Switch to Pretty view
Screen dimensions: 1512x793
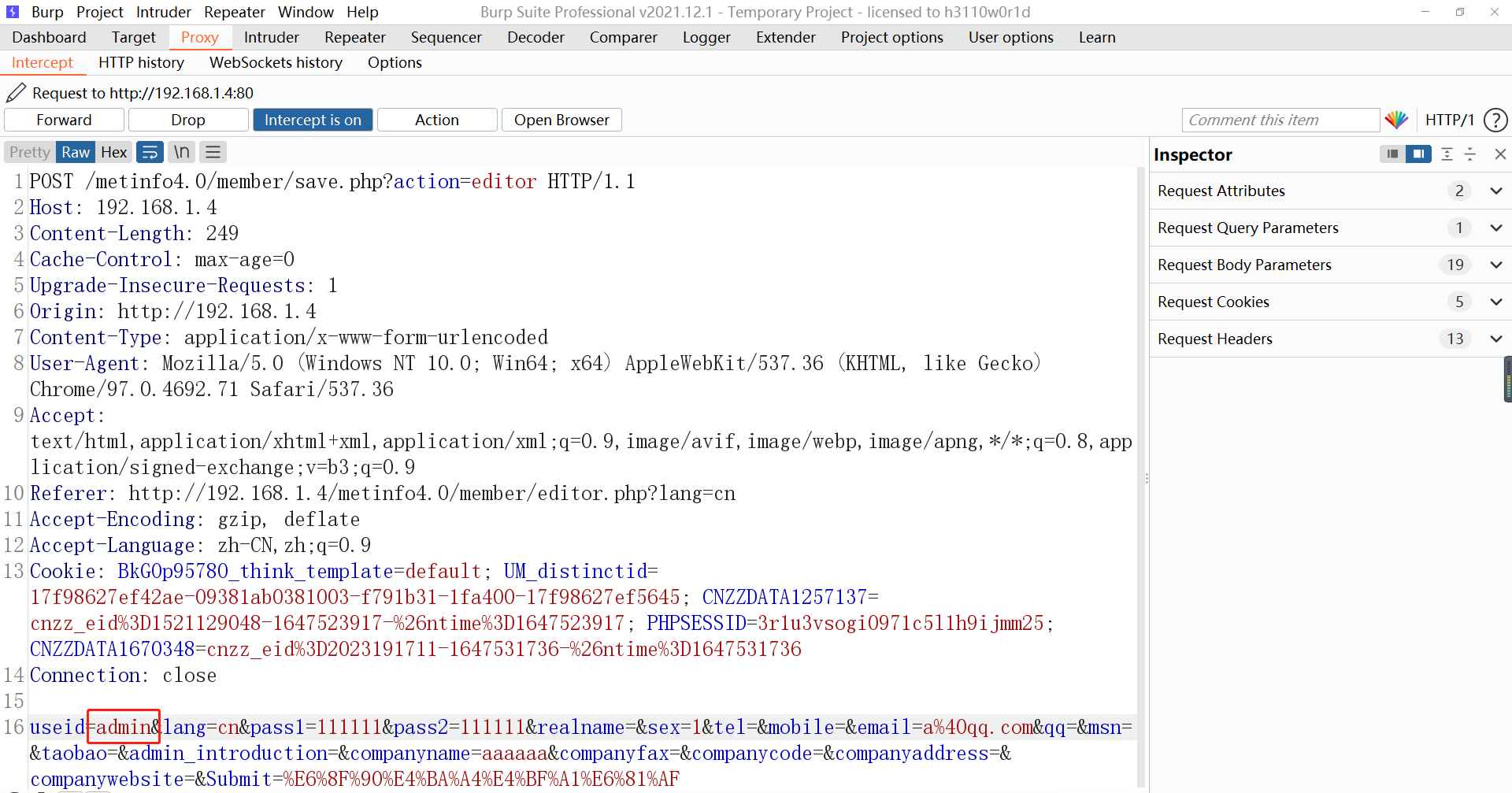coord(30,152)
